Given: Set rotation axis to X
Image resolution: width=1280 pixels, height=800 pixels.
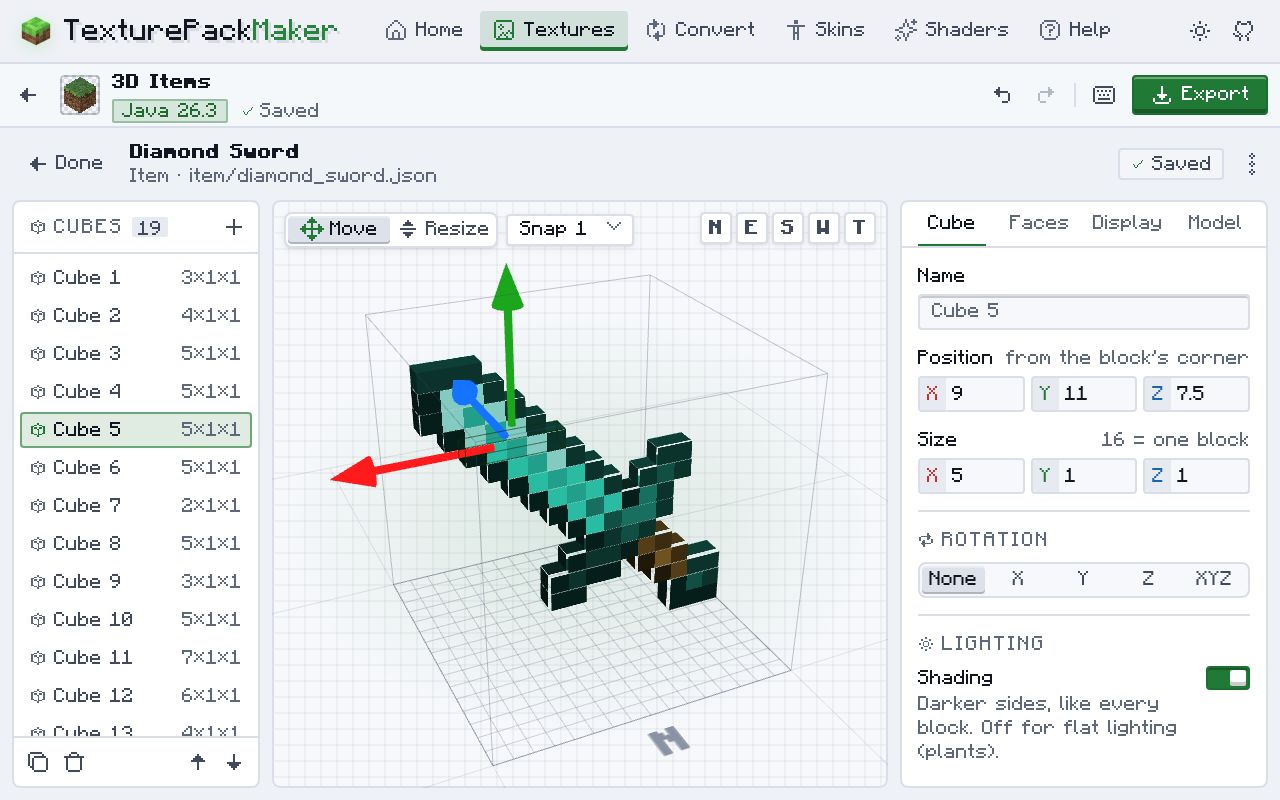Looking at the screenshot, I should point(1018,579).
